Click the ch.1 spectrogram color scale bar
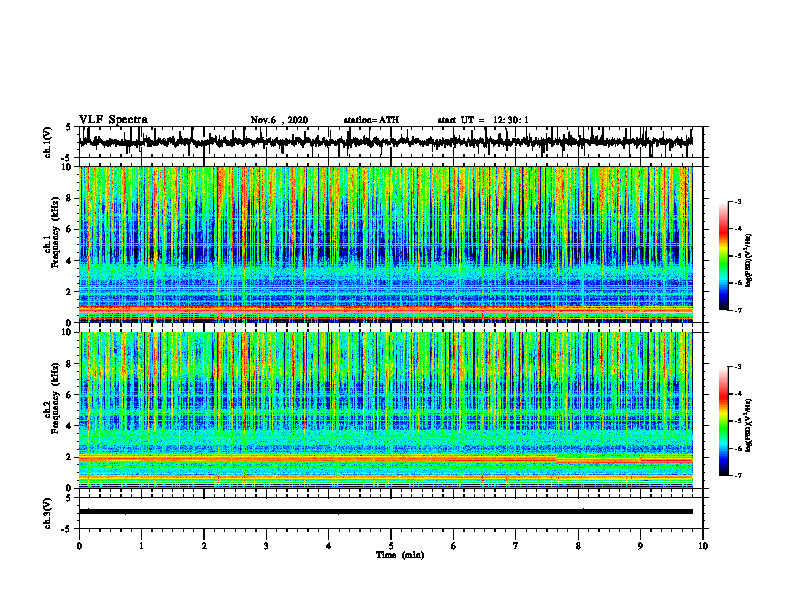Image resolution: width=792 pixels, height=612 pixels. [x=724, y=256]
